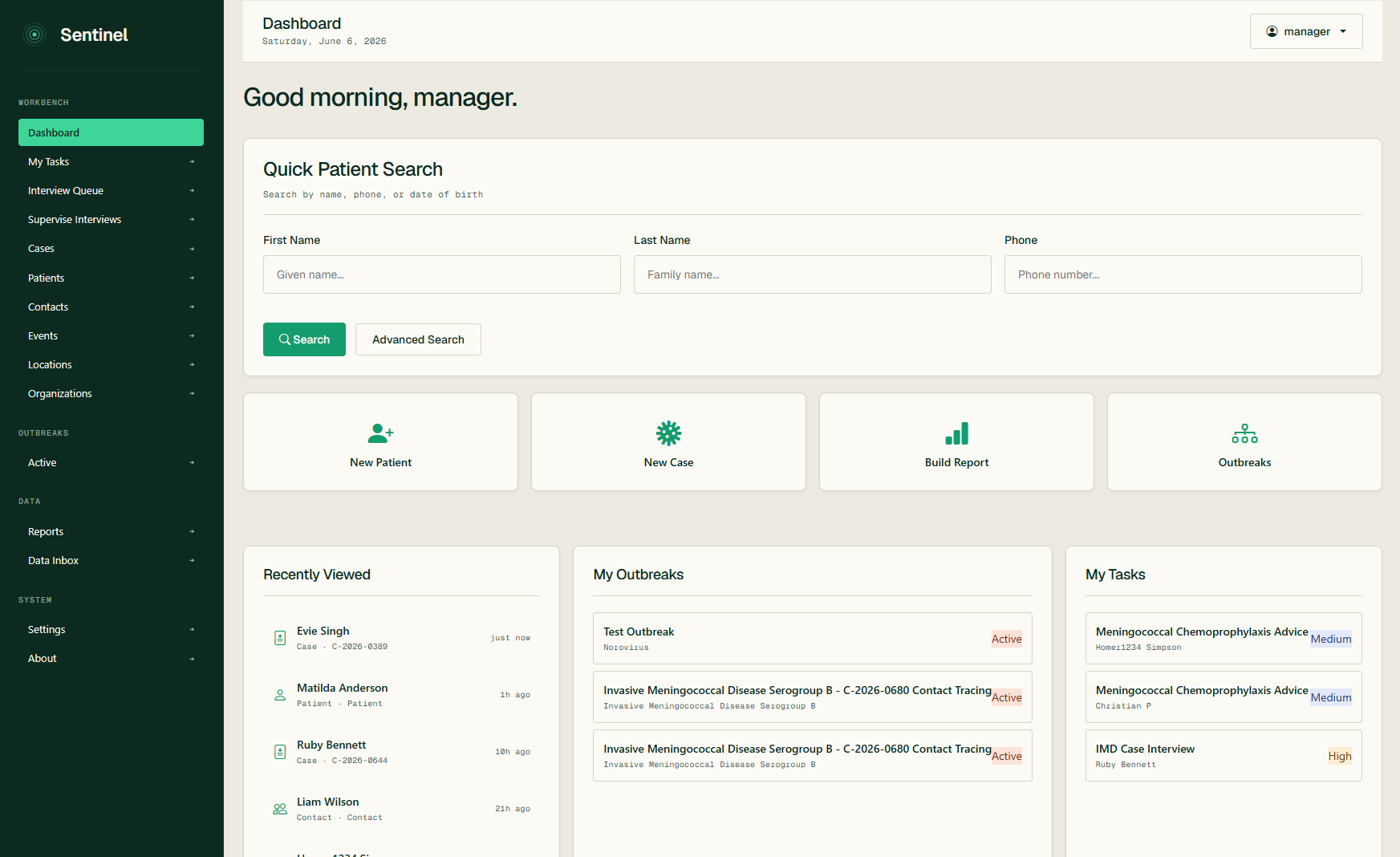1400x857 pixels.
Task: Open chemoprophylaxis task for Christian P
Action: coord(1223,697)
